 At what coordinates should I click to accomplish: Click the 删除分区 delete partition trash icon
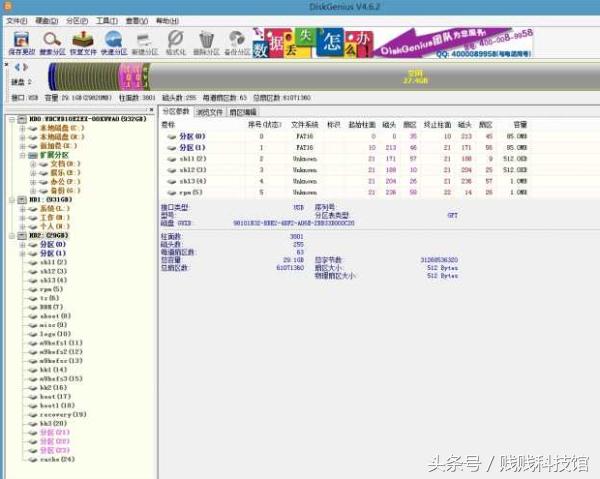[x=206, y=43]
